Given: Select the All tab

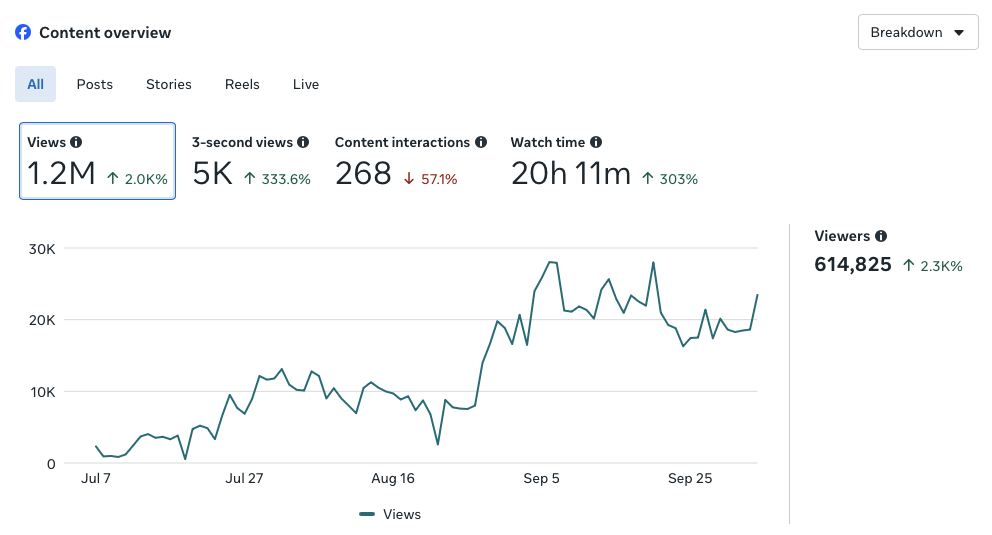Looking at the screenshot, I should pos(35,84).
